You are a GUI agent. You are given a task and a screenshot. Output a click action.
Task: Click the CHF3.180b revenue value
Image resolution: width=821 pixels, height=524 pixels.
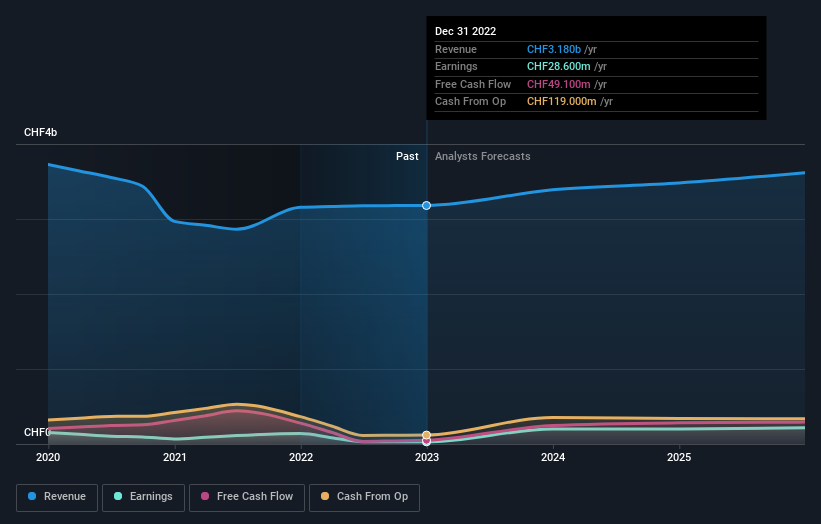pyautogui.click(x=554, y=49)
